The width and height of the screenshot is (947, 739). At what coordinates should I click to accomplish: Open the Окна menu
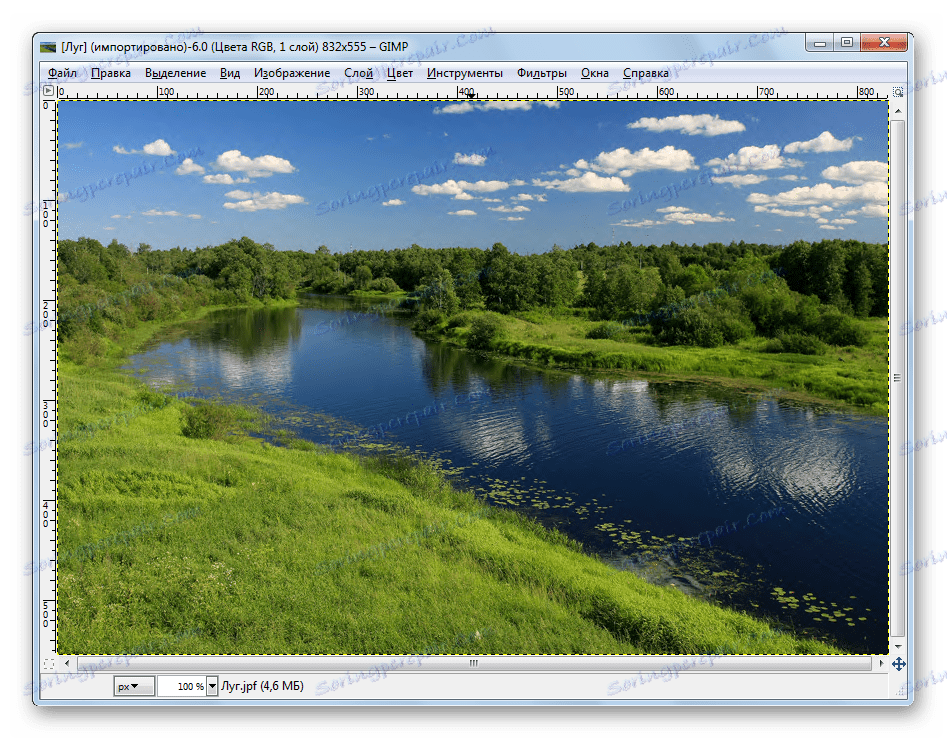[594, 73]
